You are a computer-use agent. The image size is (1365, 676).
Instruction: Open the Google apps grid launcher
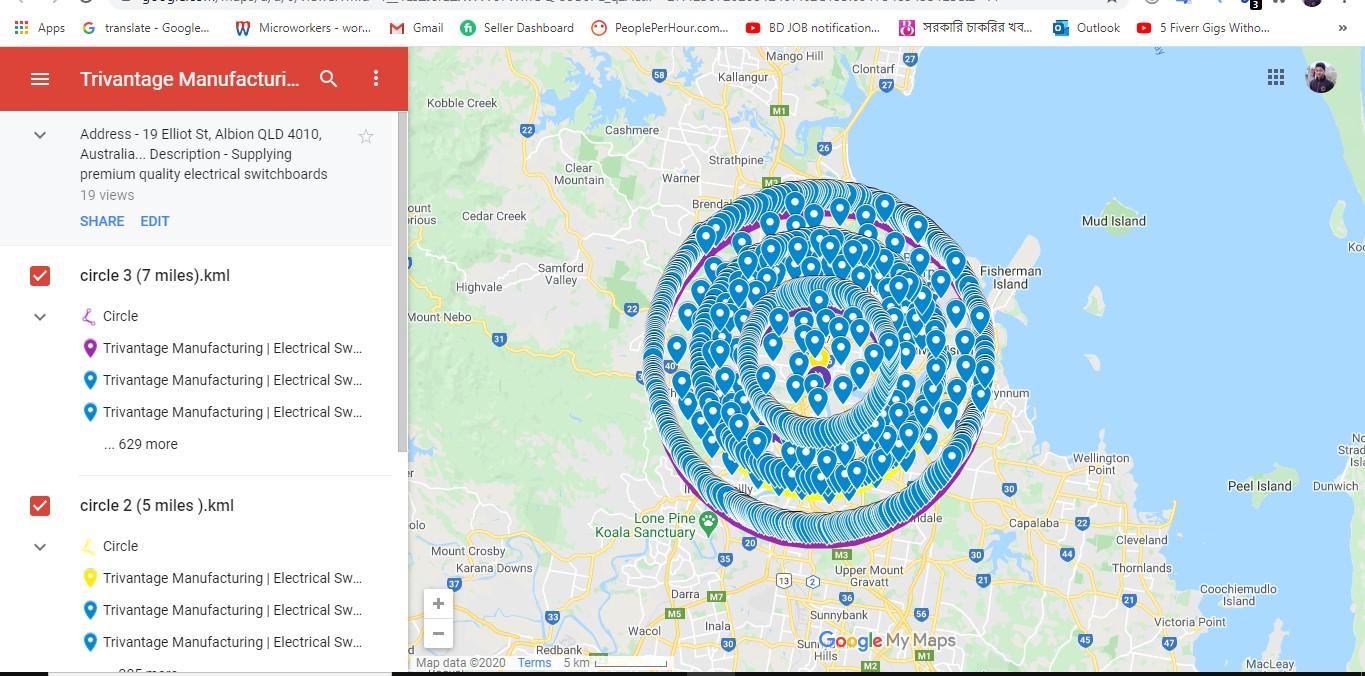click(1276, 77)
